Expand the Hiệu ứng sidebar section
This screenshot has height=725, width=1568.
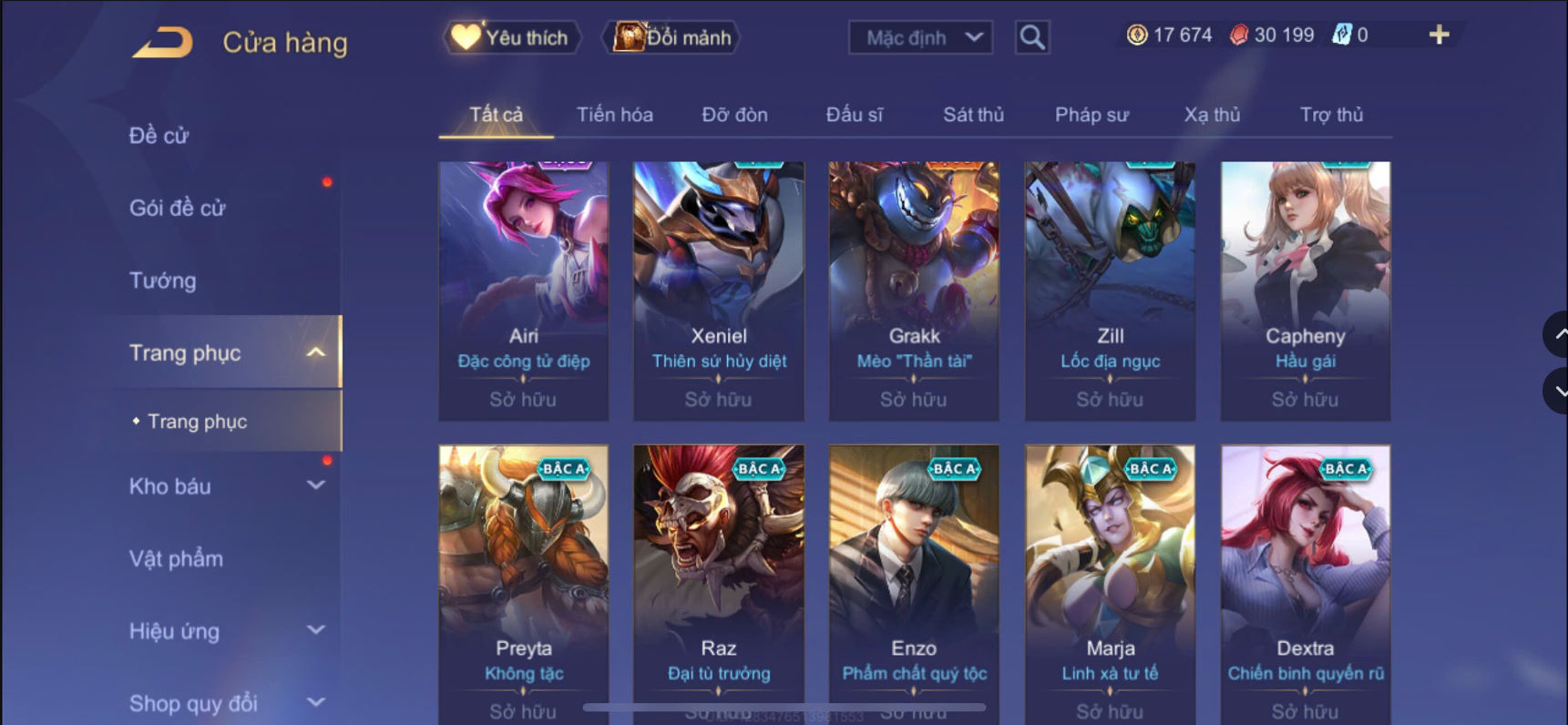(x=315, y=630)
